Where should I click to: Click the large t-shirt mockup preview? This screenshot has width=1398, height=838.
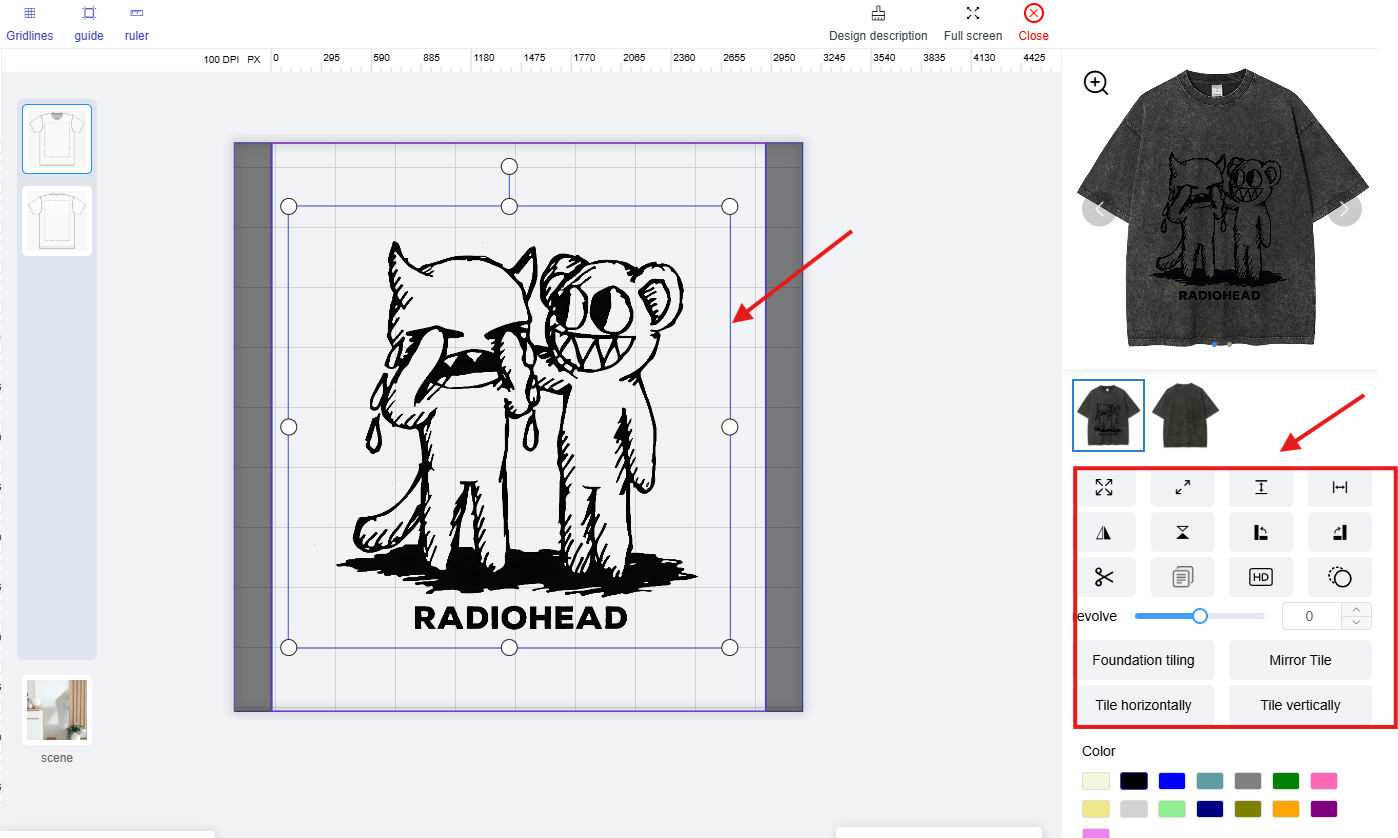point(1222,208)
